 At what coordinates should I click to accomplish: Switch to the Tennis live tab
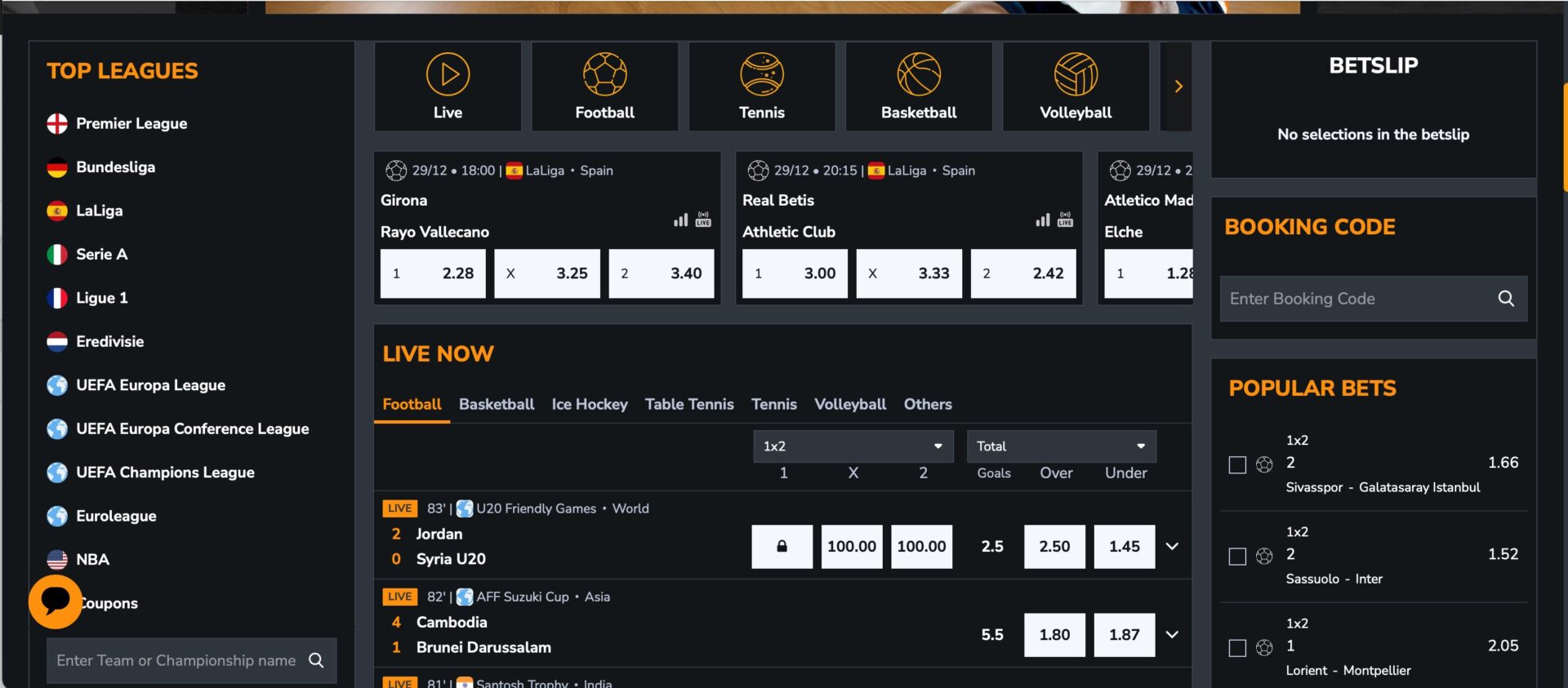(773, 404)
